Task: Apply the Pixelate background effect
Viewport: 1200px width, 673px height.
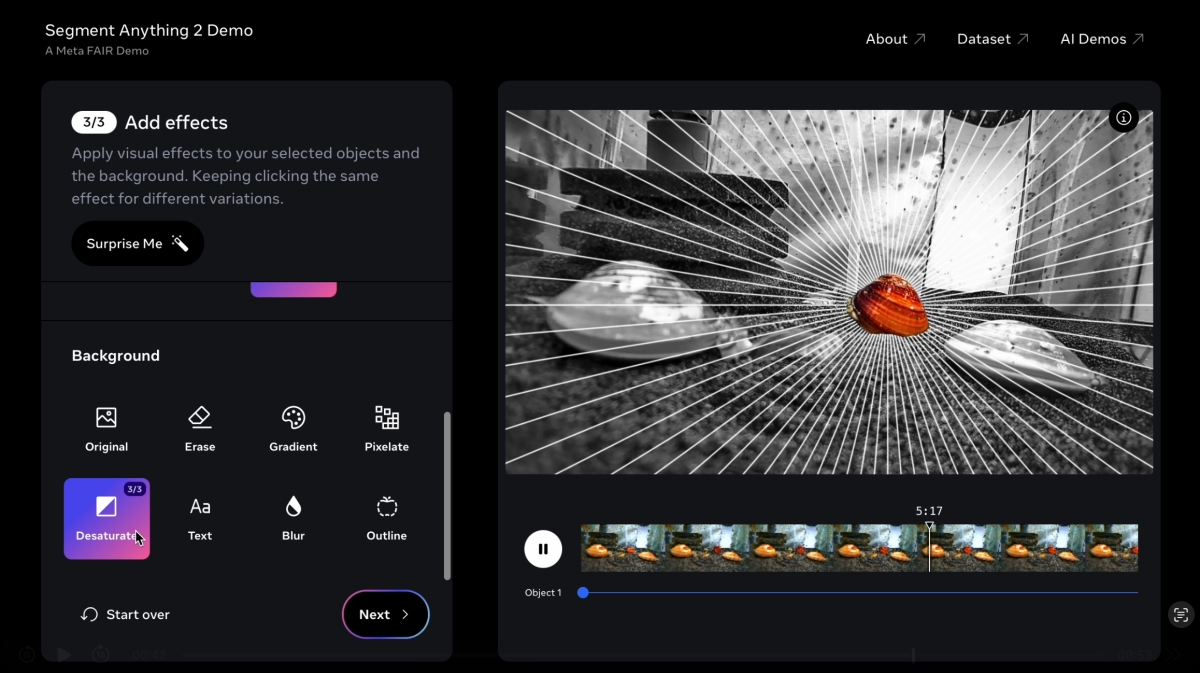Action: tap(386, 429)
